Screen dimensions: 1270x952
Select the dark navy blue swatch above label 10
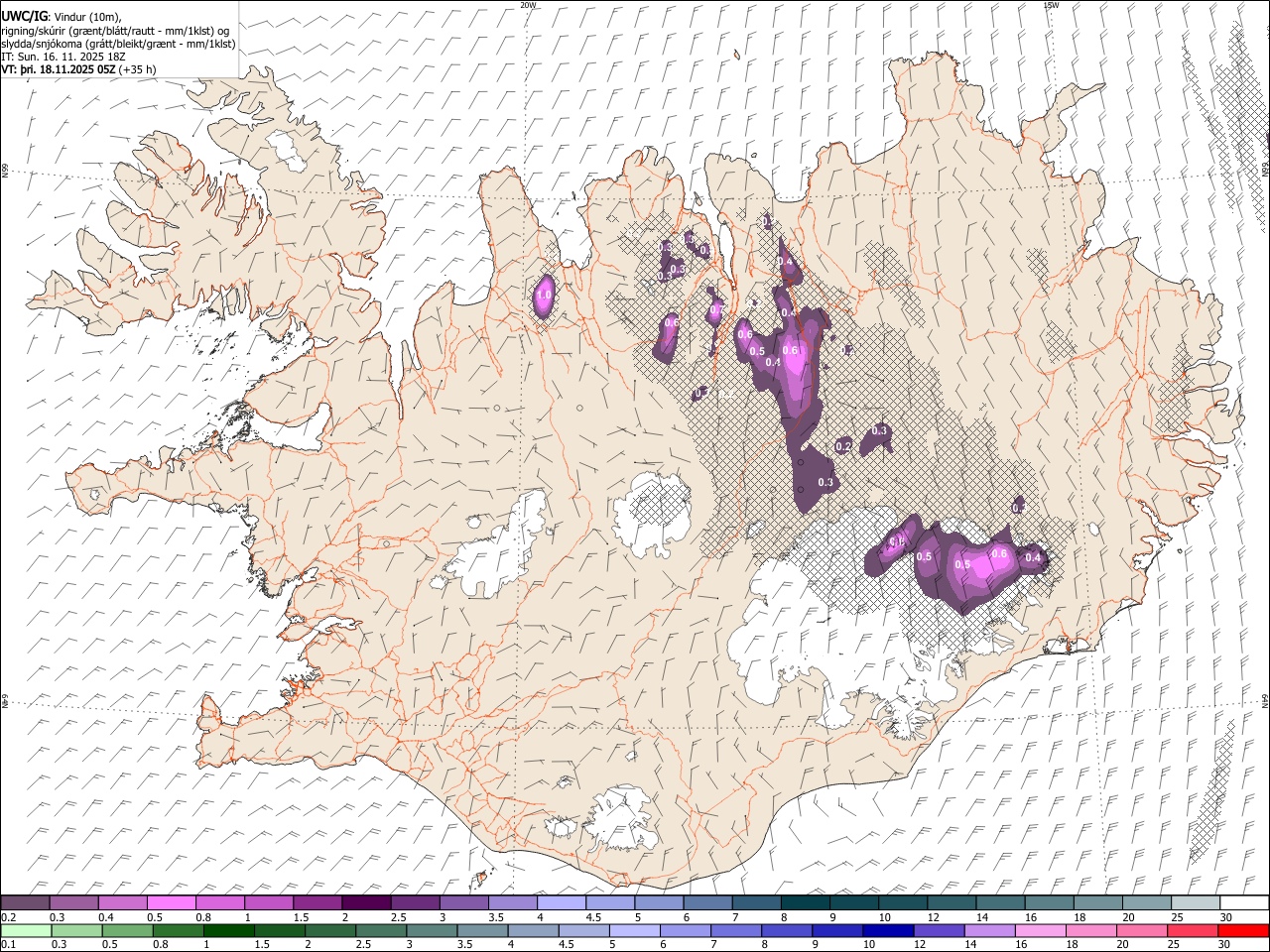click(887, 930)
